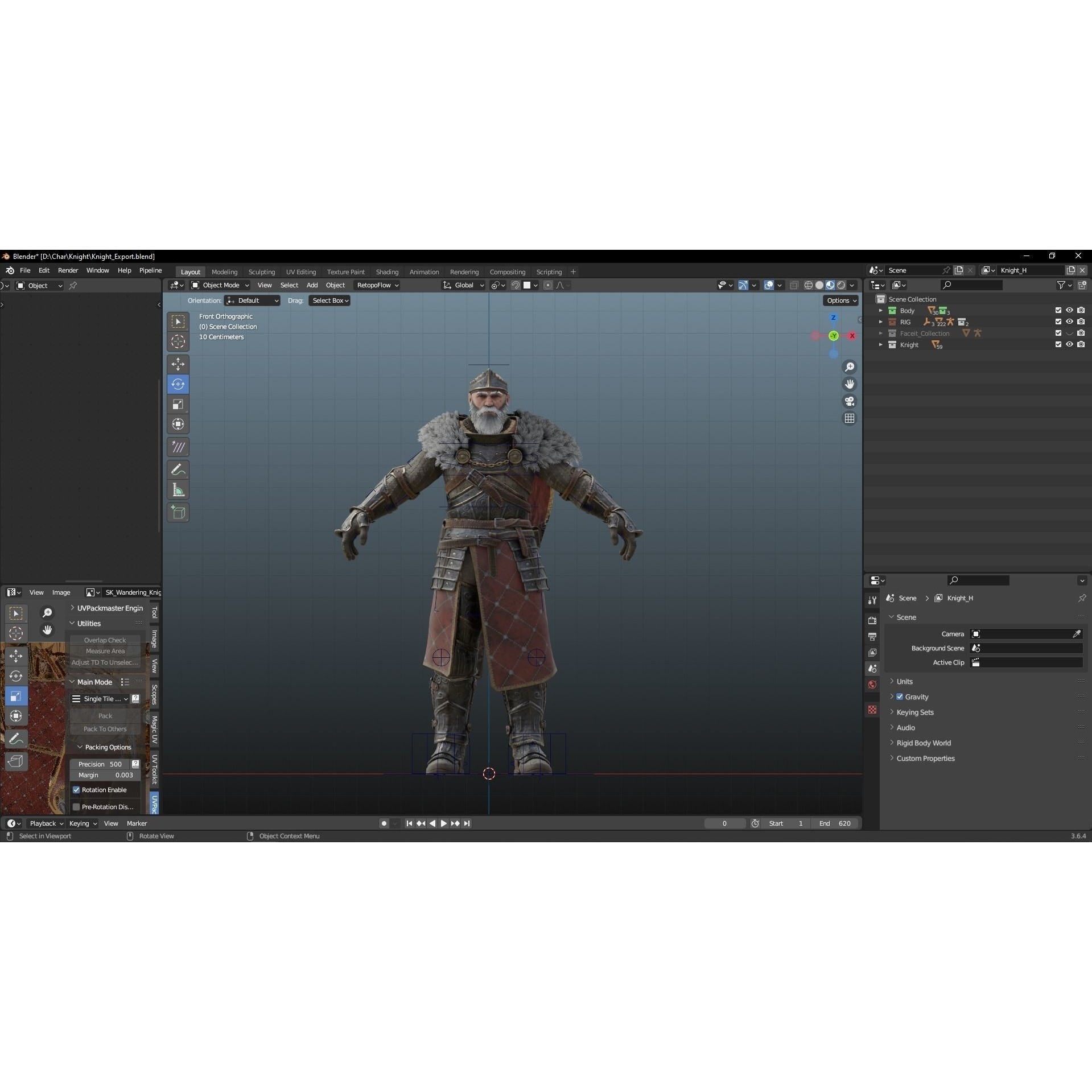Adjust the Margin value slider
The width and height of the screenshot is (1092, 1092).
(105, 774)
